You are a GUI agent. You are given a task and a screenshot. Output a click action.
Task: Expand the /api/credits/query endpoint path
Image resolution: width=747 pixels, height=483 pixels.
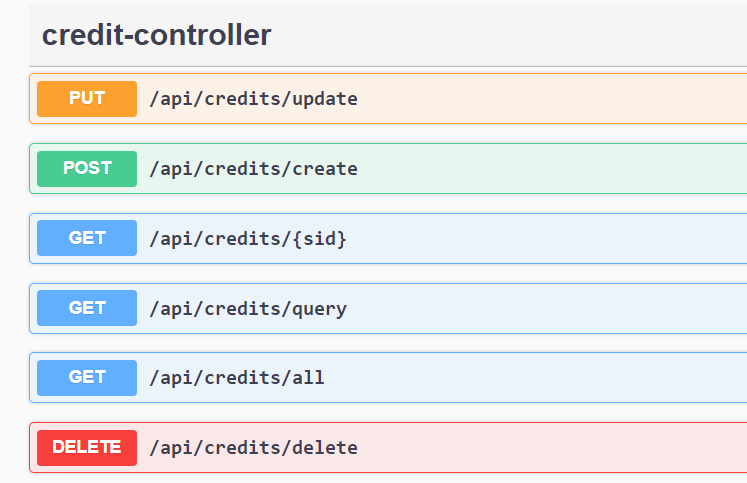pyautogui.click(x=248, y=309)
